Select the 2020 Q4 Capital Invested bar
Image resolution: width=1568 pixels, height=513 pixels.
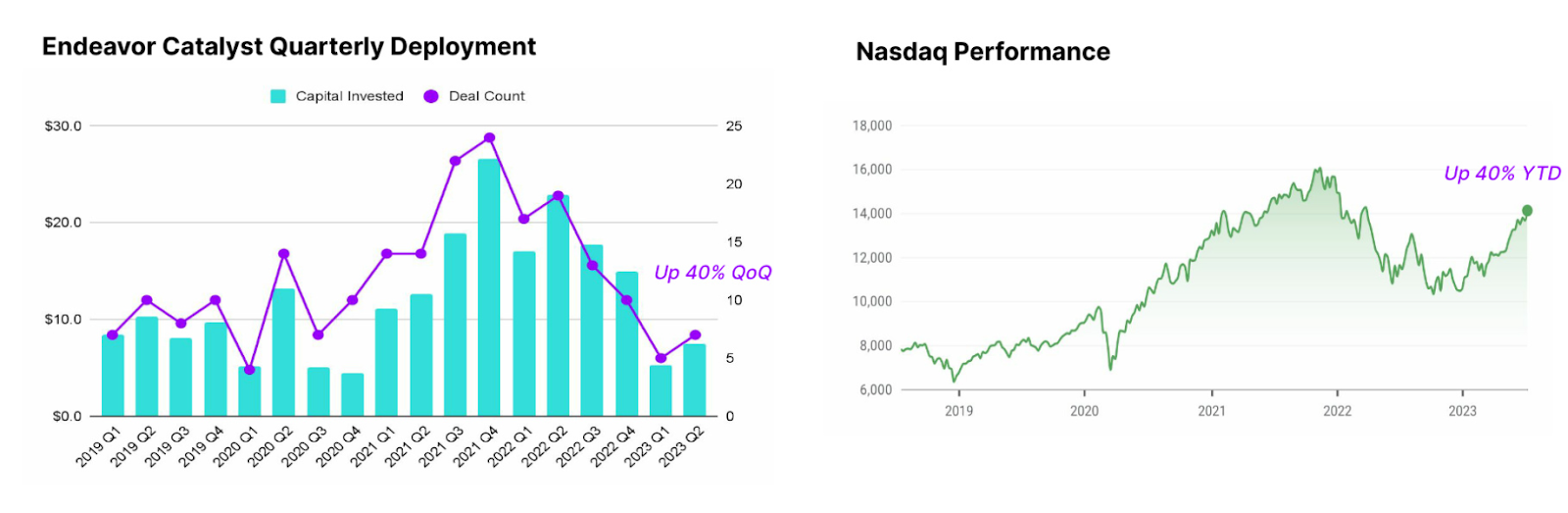352,394
